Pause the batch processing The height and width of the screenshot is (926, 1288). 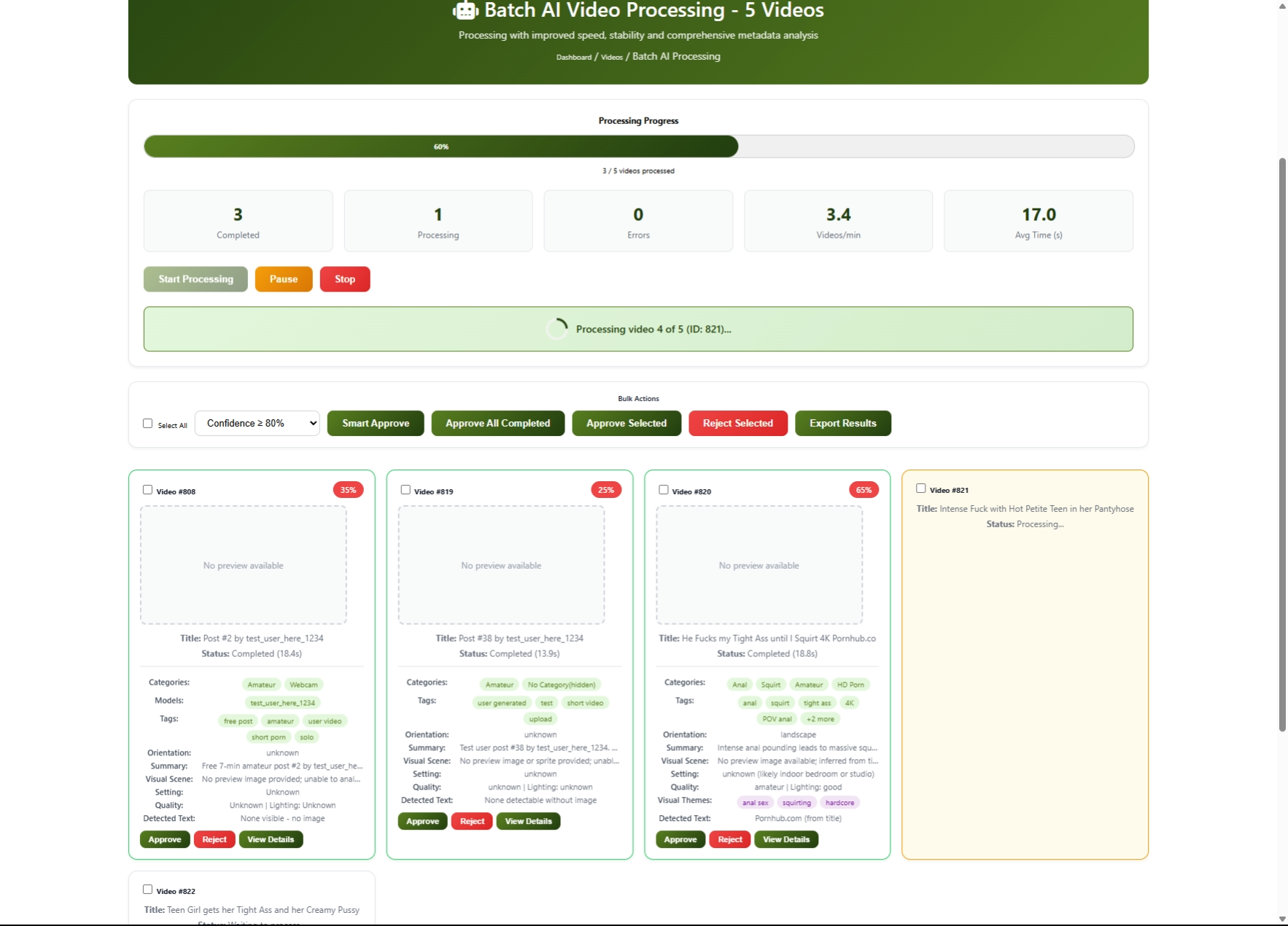click(x=284, y=279)
